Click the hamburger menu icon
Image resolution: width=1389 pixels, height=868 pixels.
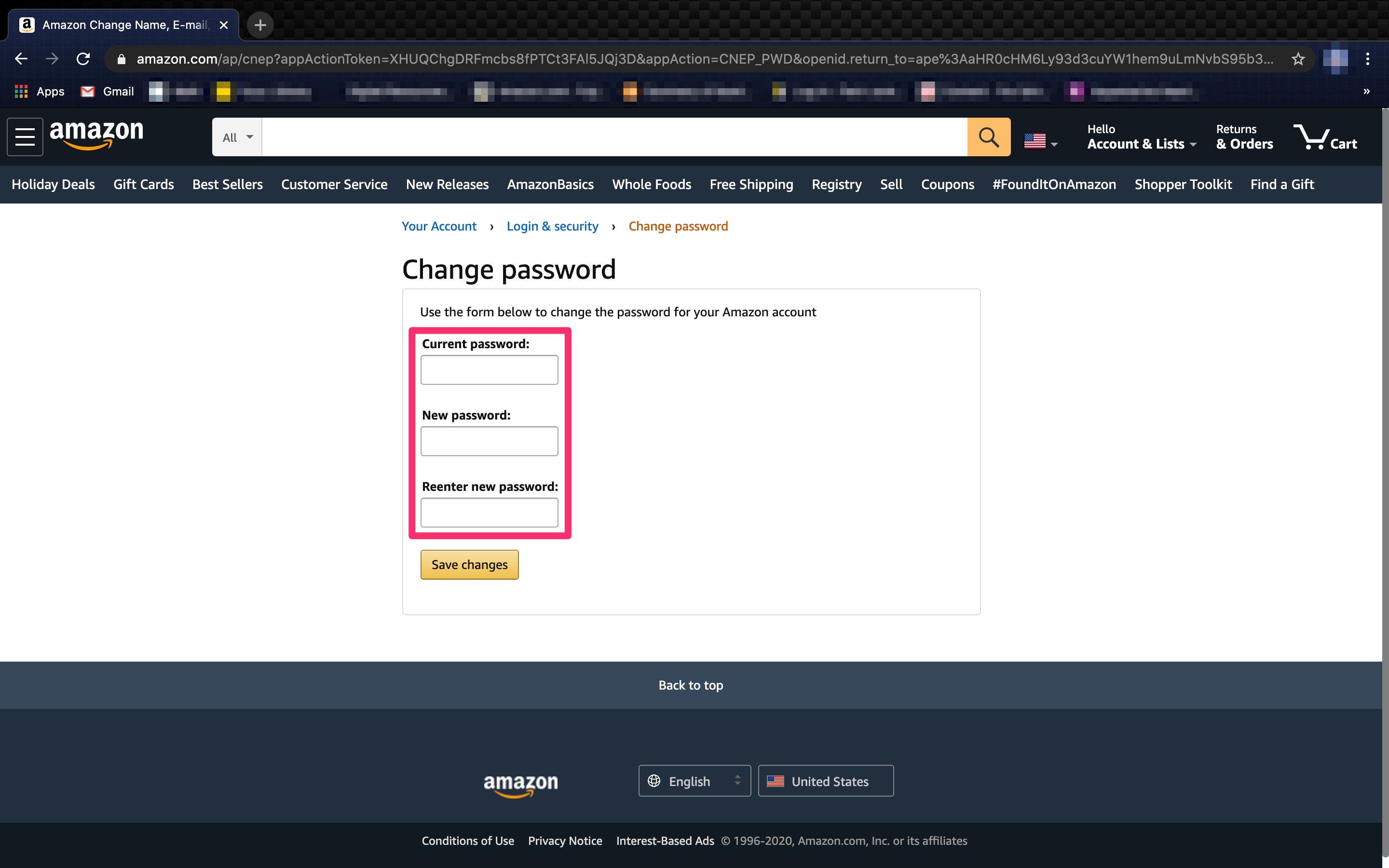point(25,137)
